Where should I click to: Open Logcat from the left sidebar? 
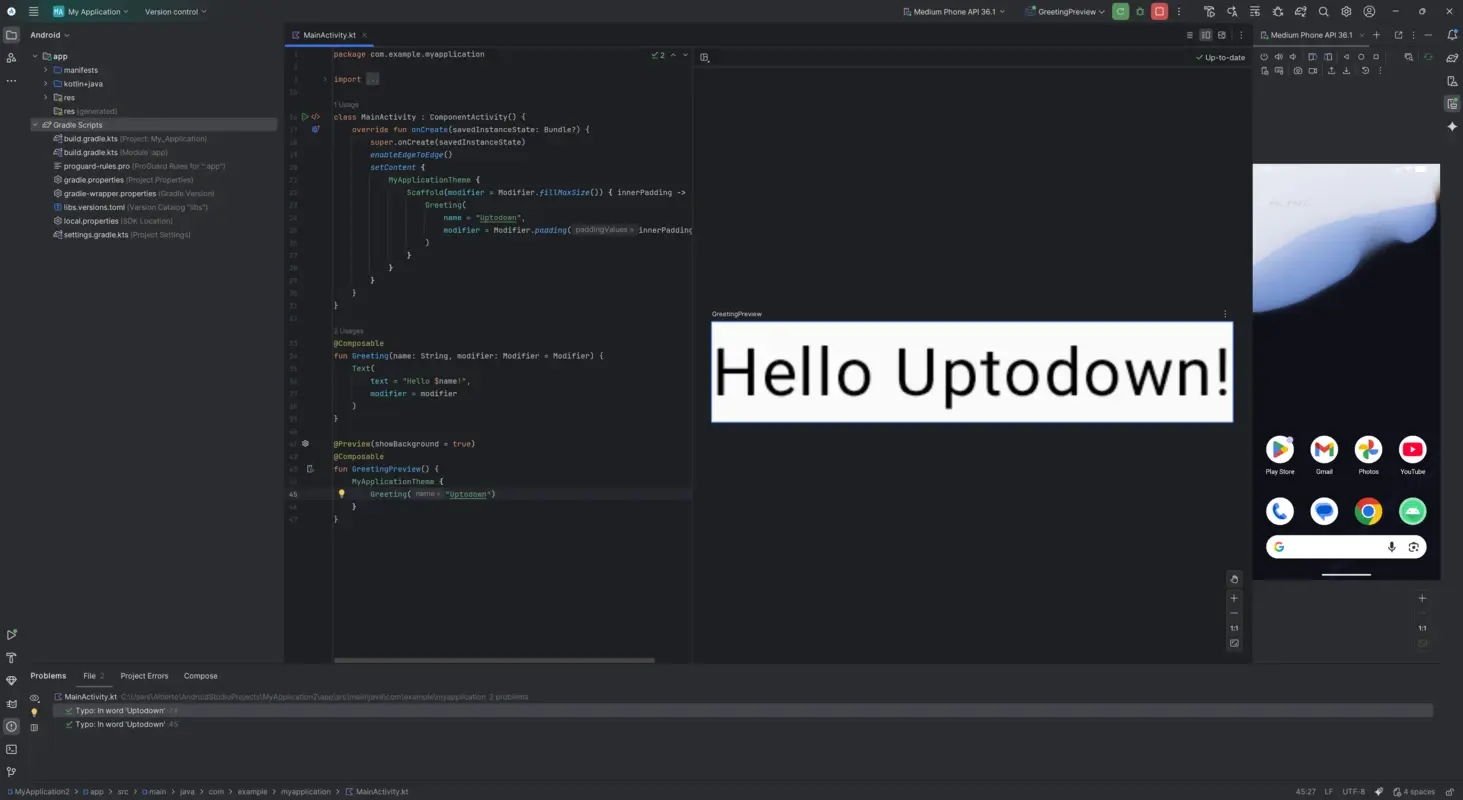coord(12,704)
